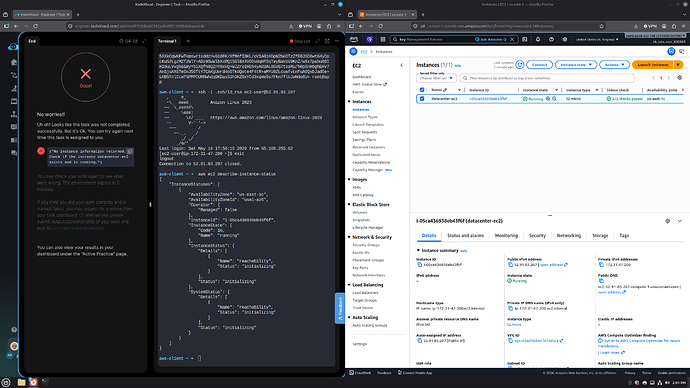Open Files app from taskbar
690x388 pixels.
pyautogui.click(x=21, y=382)
